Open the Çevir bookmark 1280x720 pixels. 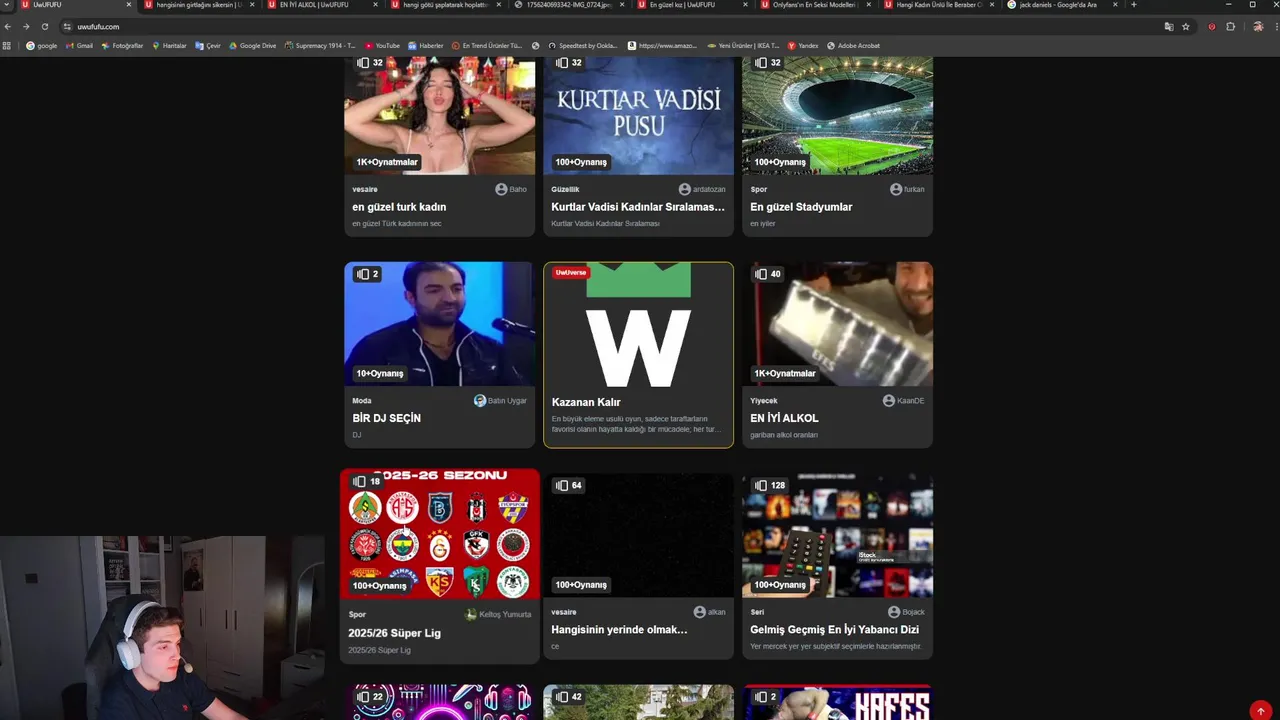(x=208, y=46)
